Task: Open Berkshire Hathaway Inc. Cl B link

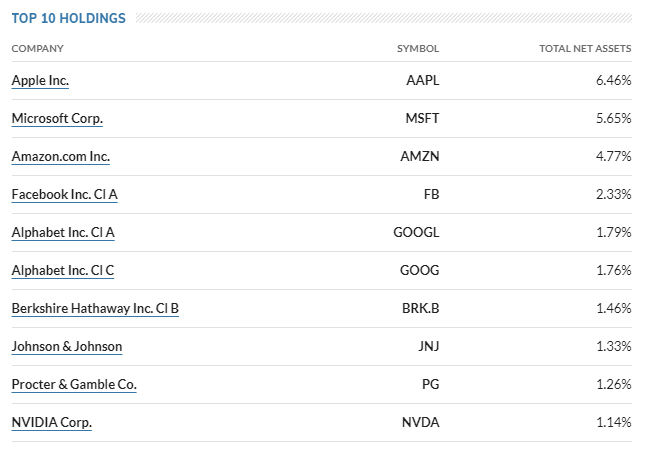Action: (95, 308)
